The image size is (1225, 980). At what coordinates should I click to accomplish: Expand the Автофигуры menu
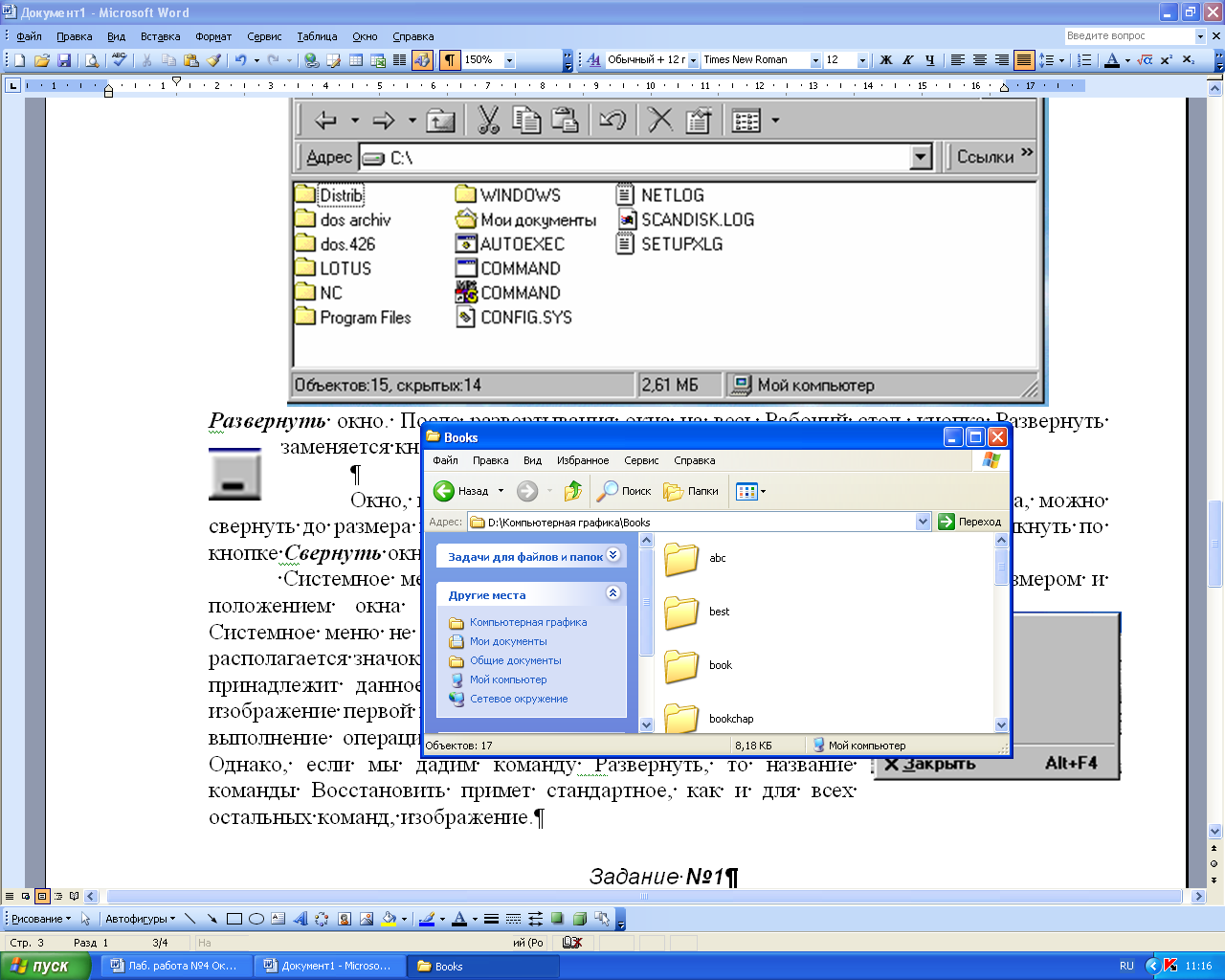tap(140, 919)
